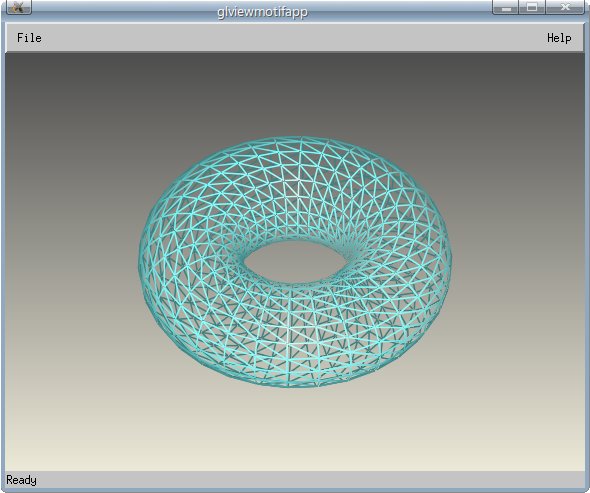Click the back upper rim of the torus
The image size is (590, 493).
297,158
